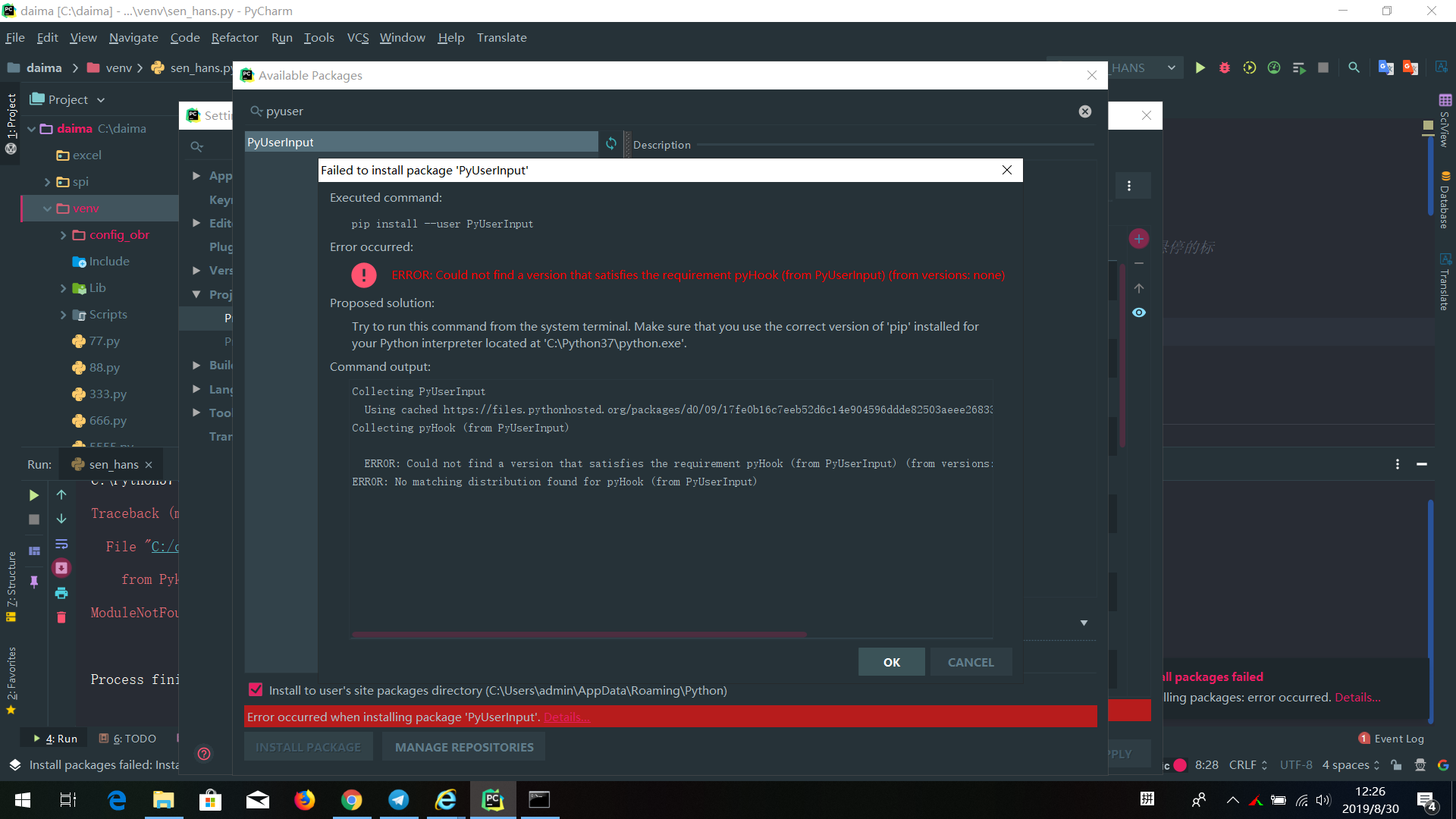Rerun sen_hans in Run panel
Image resolution: width=1456 pixels, height=819 pixels.
[x=34, y=495]
